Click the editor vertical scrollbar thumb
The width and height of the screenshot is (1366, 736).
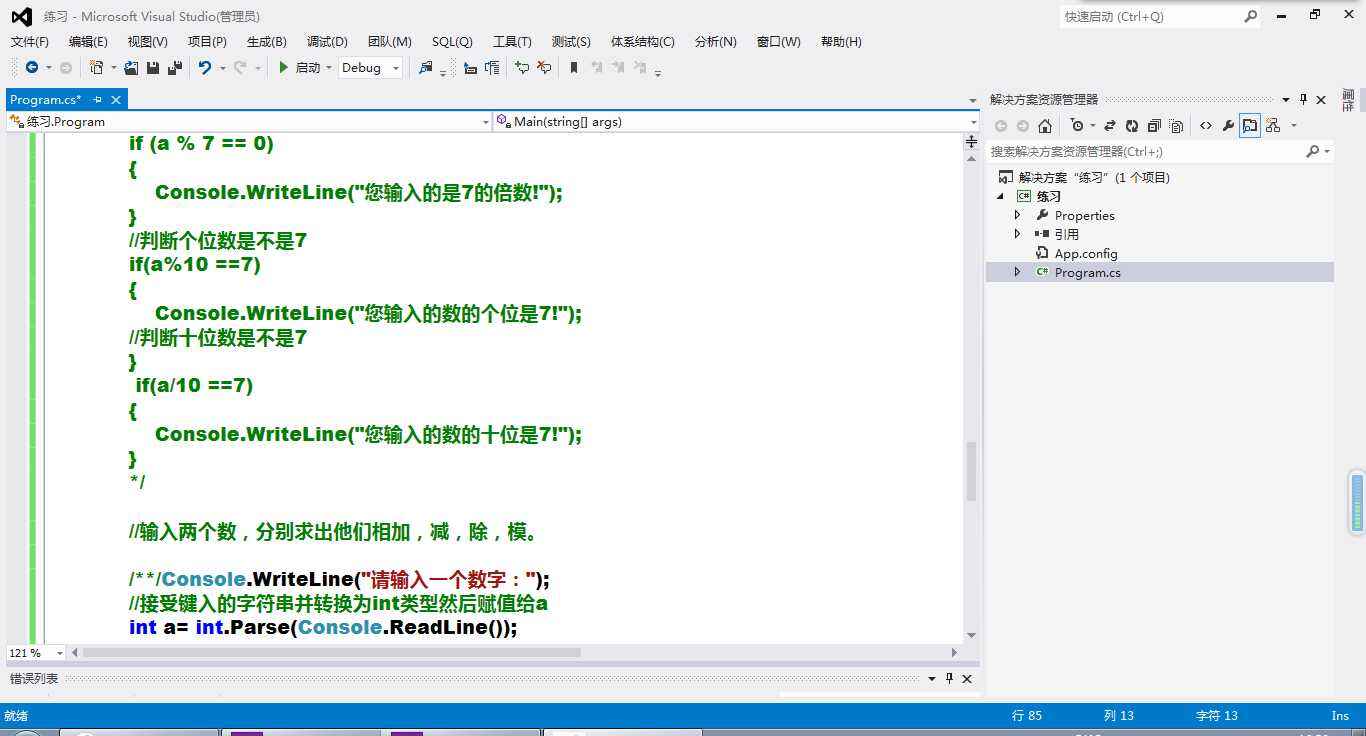pos(971,471)
